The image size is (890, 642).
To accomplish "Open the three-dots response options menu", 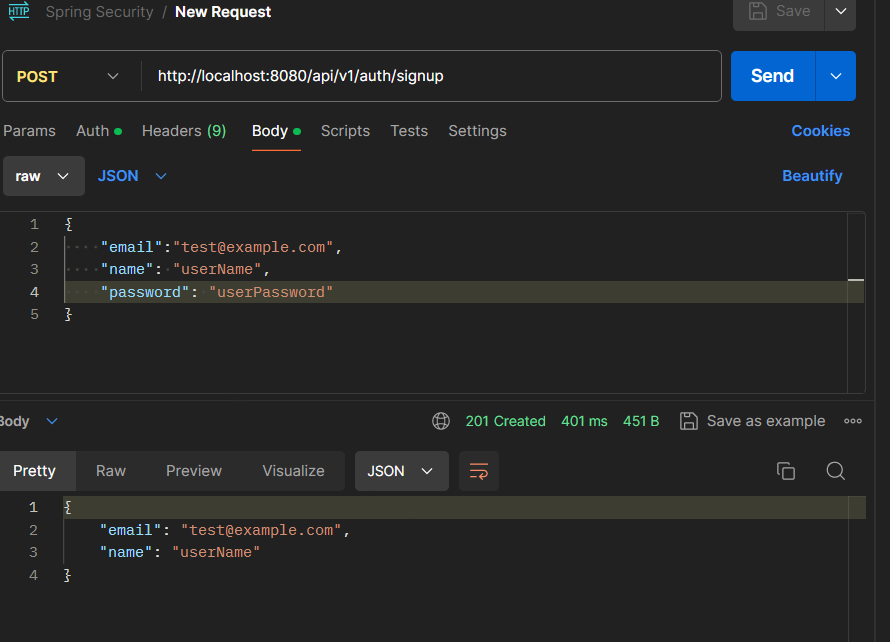I will coord(853,421).
